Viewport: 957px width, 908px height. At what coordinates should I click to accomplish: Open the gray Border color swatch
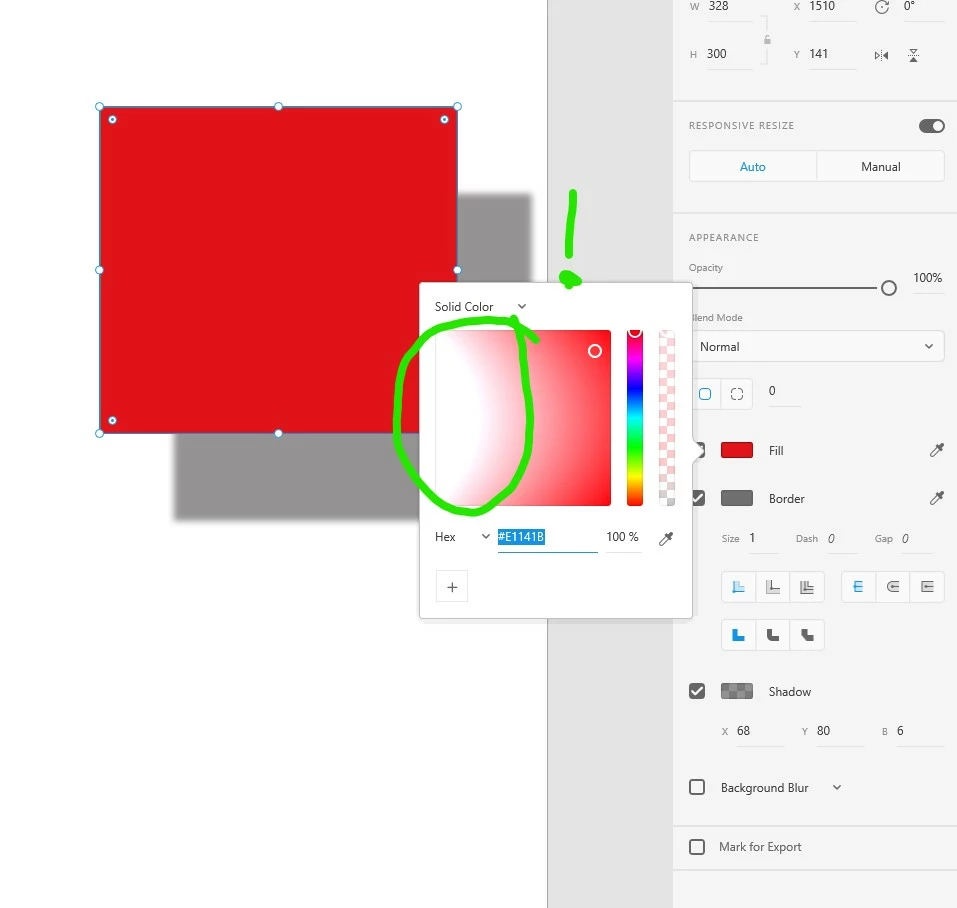(737, 498)
